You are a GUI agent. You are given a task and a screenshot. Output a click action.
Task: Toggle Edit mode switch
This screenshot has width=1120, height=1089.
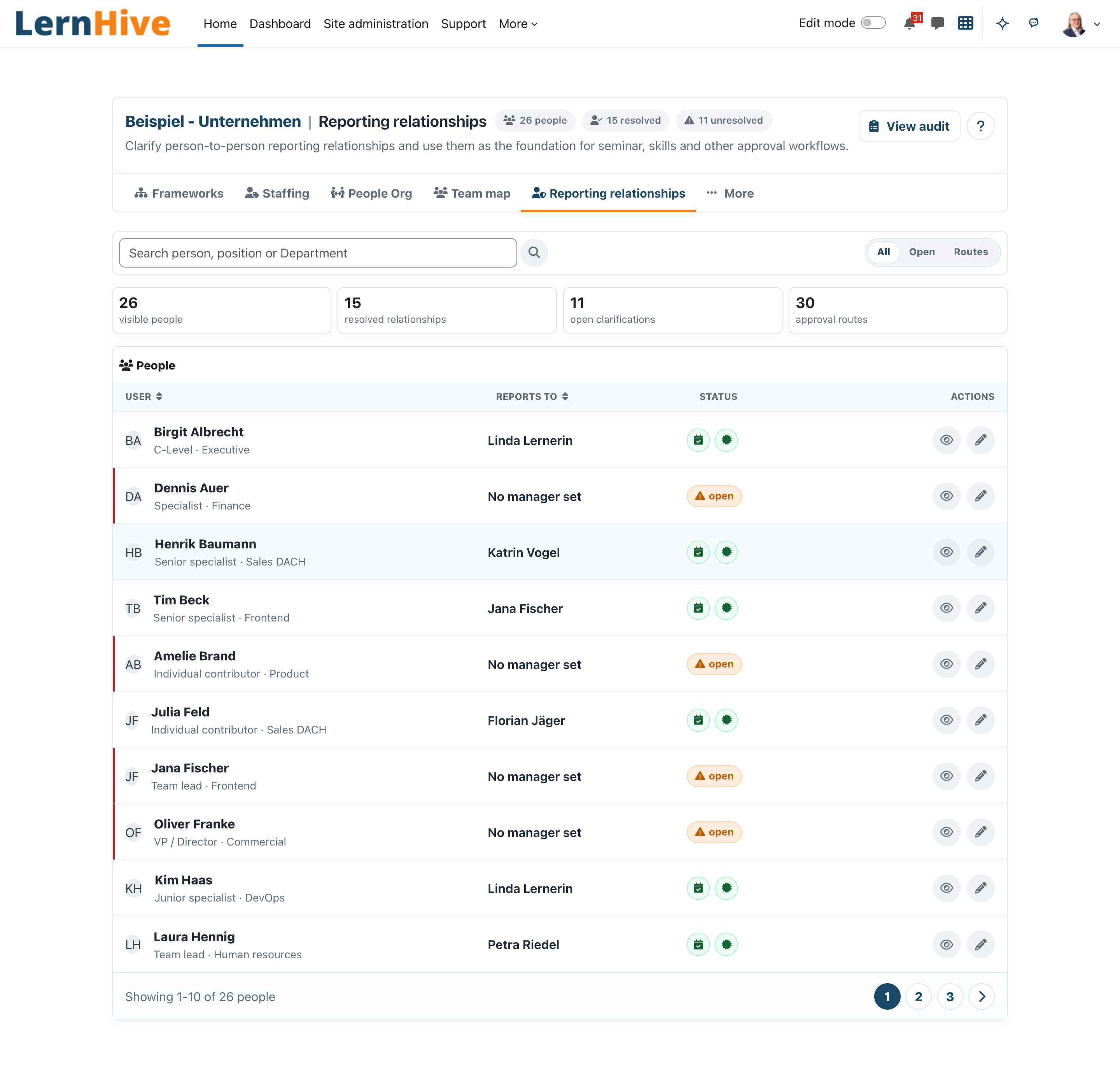[x=873, y=23]
